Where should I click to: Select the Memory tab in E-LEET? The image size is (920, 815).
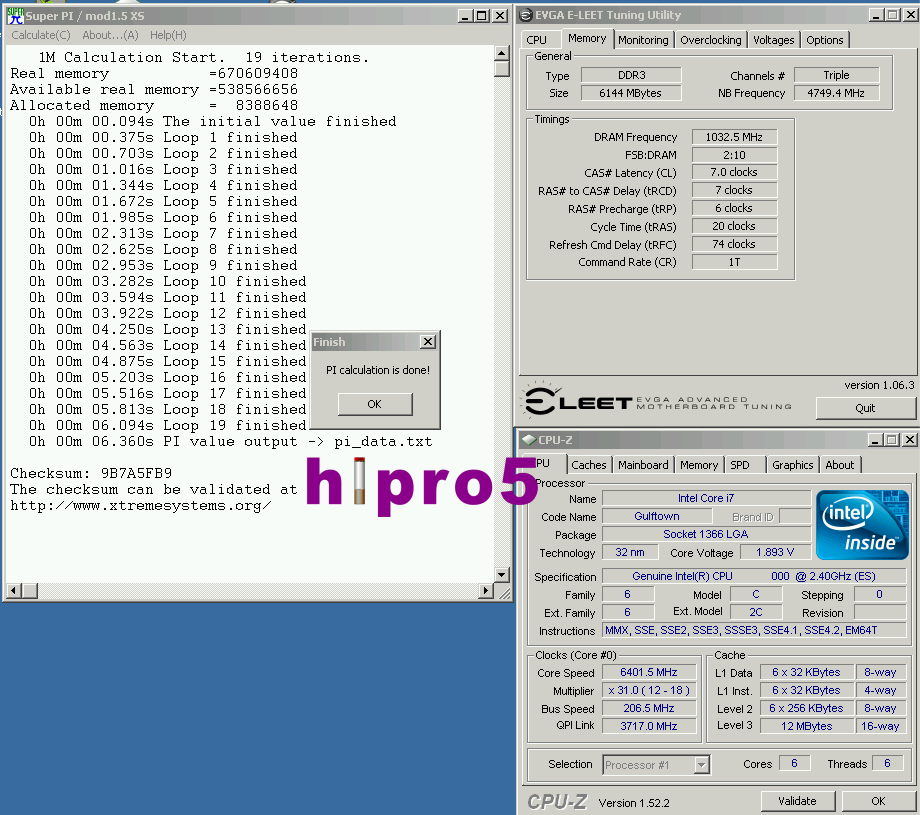pos(587,39)
